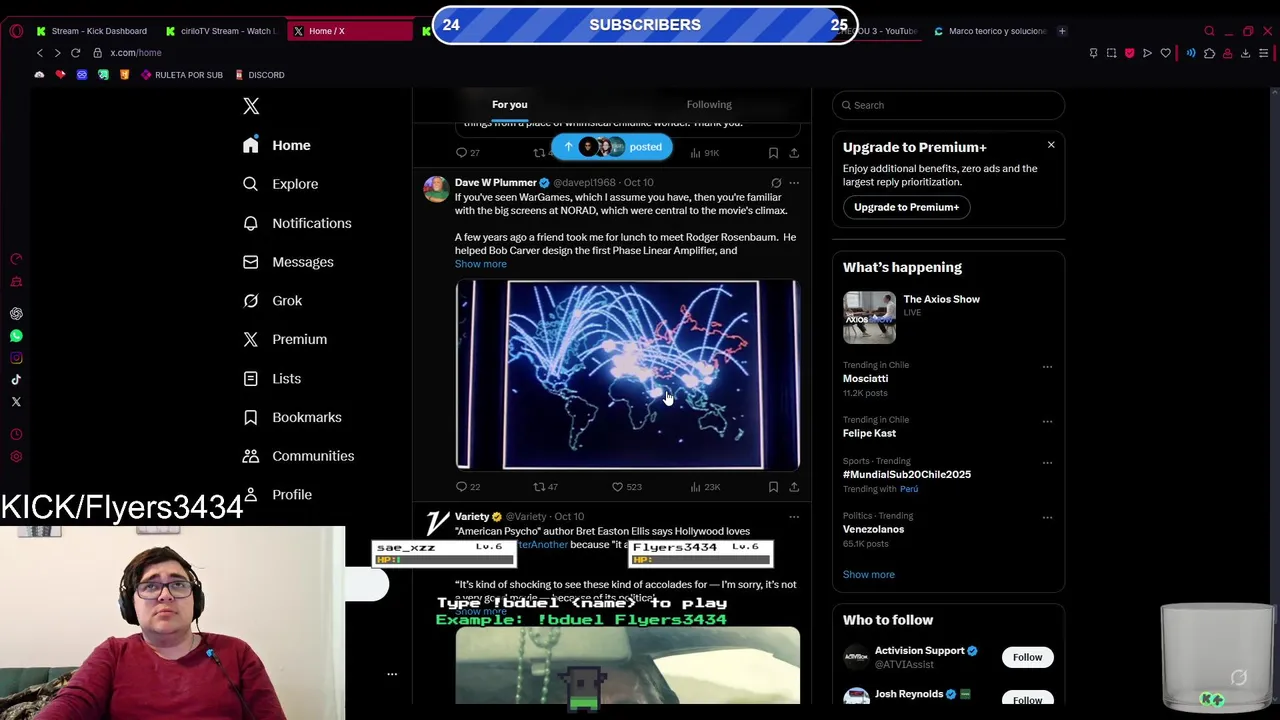Reload the x.com page
Viewport: 1280px width, 720px height.
click(x=75, y=53)
